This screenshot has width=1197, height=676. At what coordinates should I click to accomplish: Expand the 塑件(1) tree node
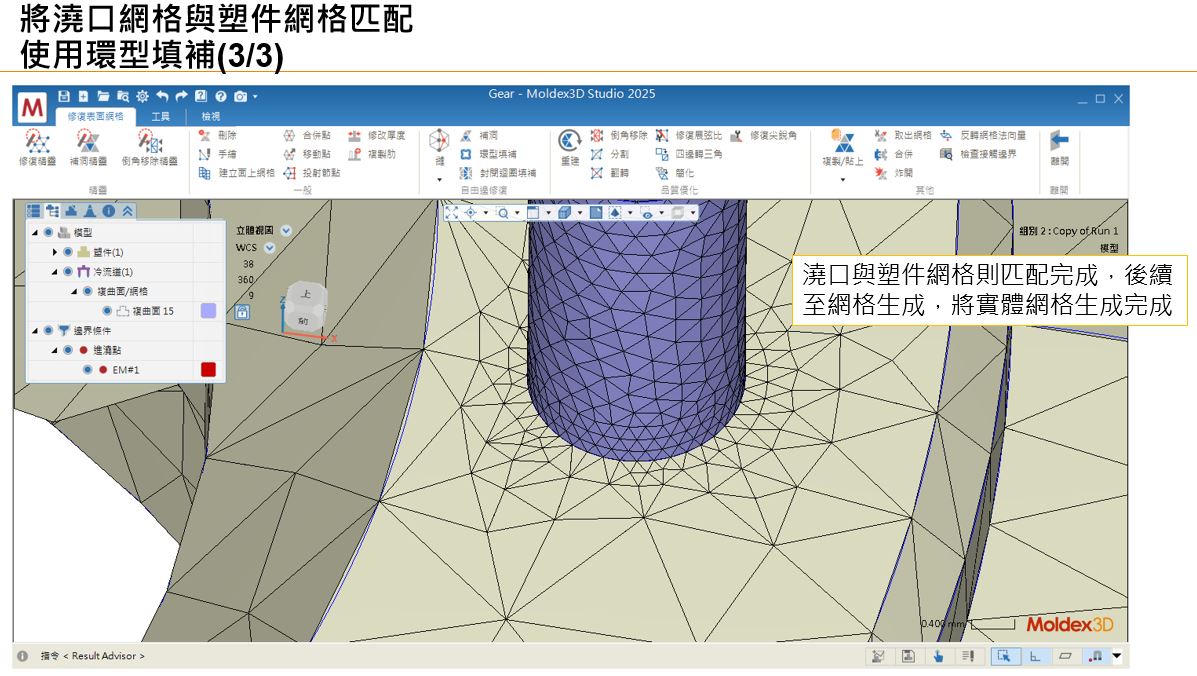coord(55,252)
